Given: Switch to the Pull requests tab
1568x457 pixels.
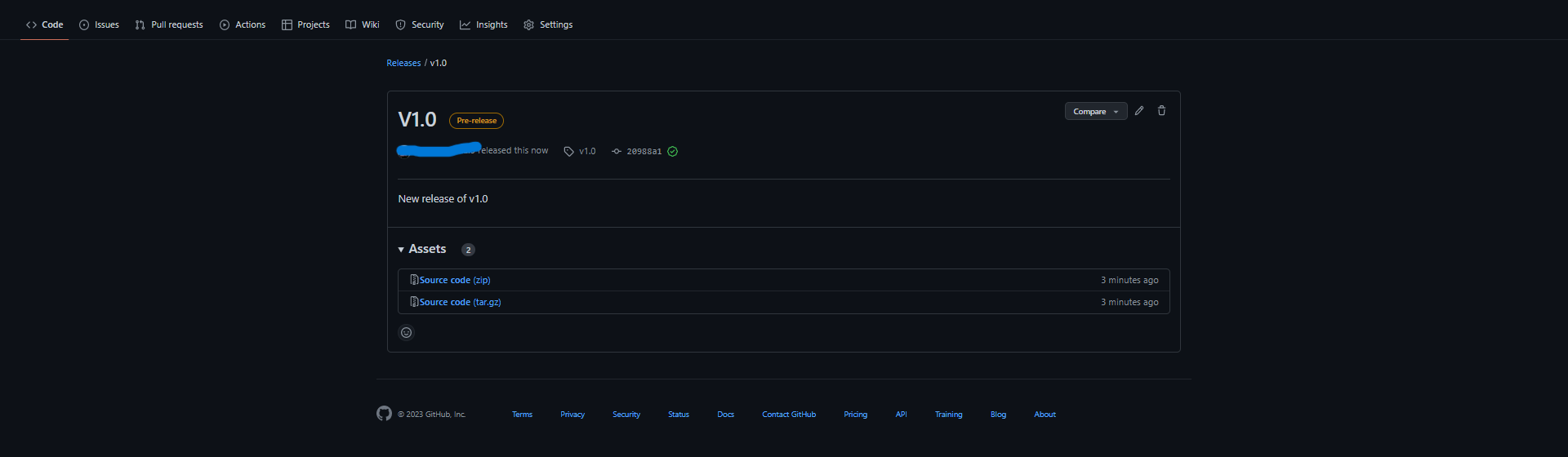Looking at the screenshot, I should (x=169, y=24).
